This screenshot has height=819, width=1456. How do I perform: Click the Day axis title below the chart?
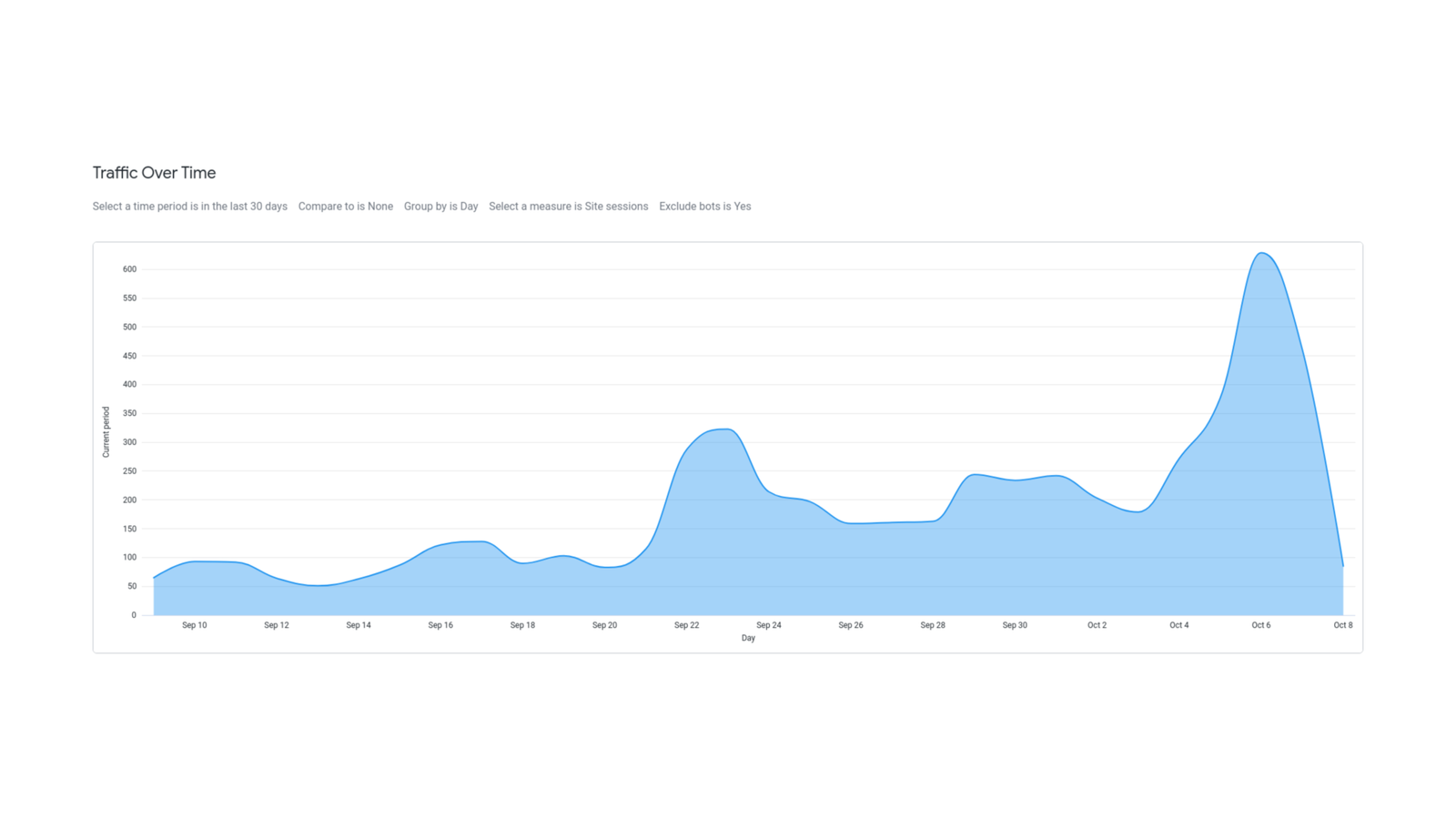tap(747, 638)
